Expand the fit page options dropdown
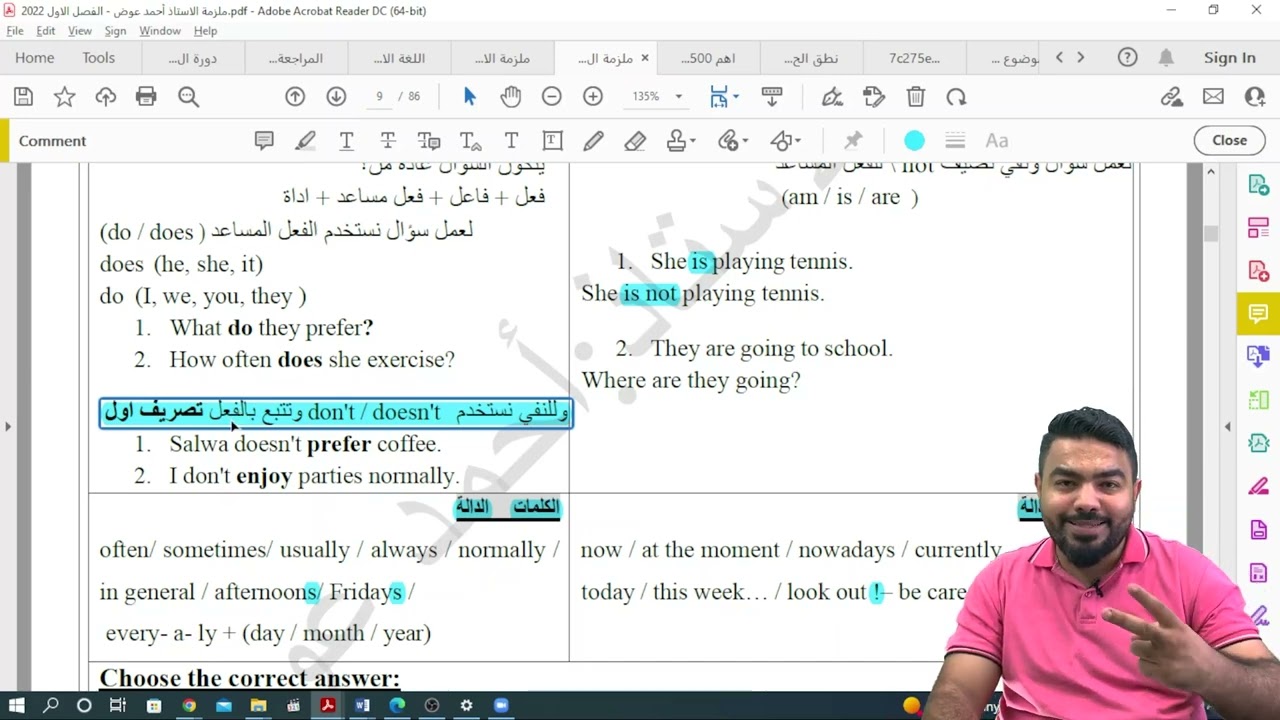 pyautogui.click(x=735, y=97)
